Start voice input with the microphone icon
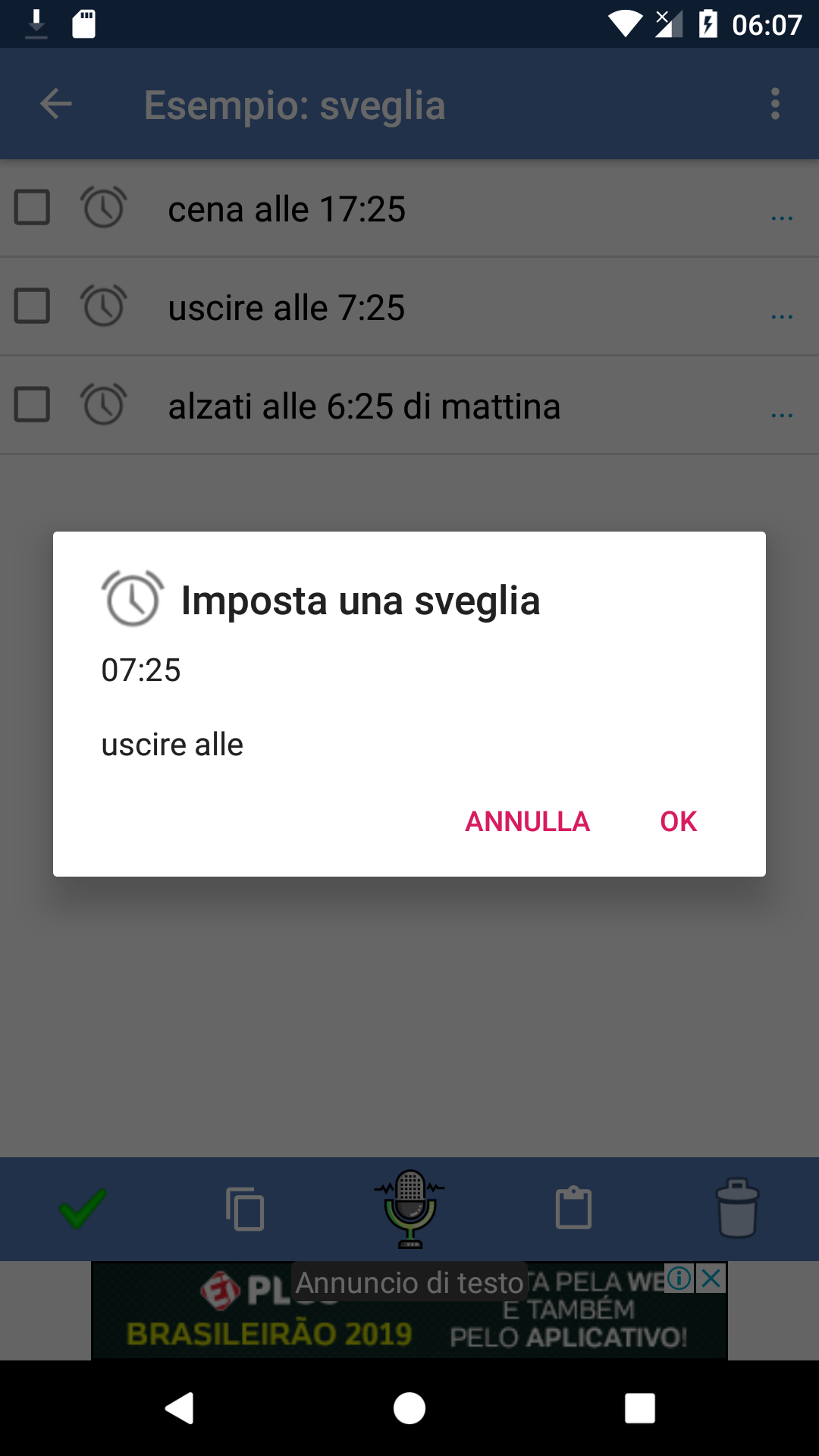819x1456 pixels. coord(409,1209)
